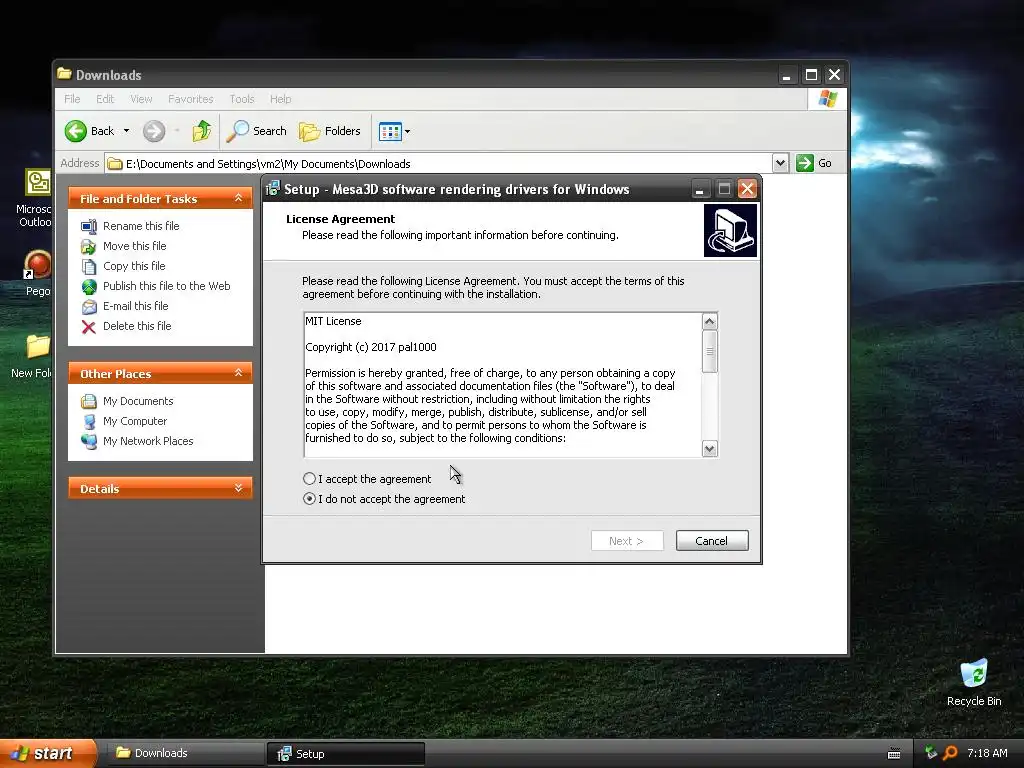Click E-mail this file link
Screen dimensions: 1024x768
click(135, 306)
